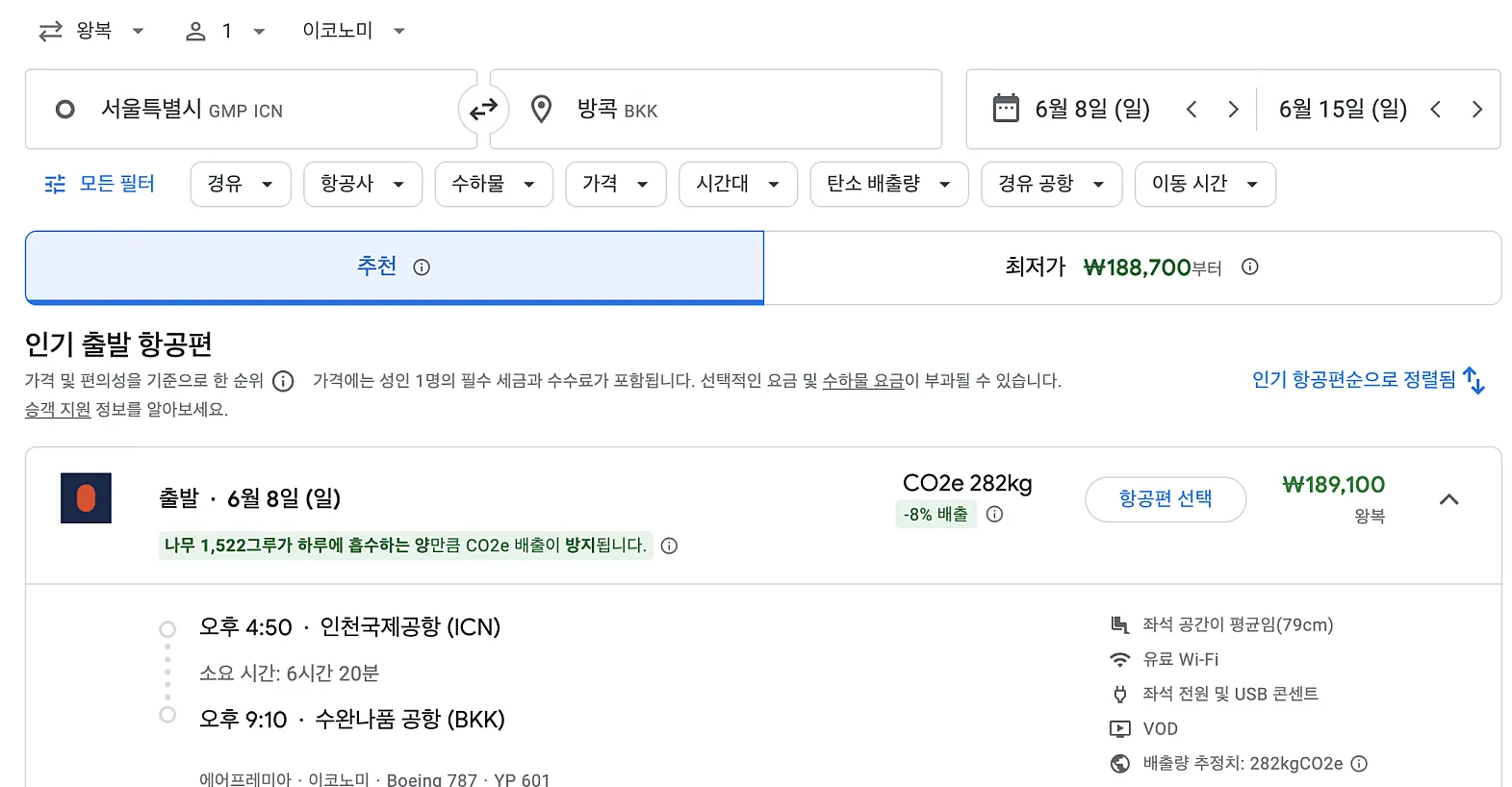The width and height of the screenshot is (1512, 787).
Task: Click the swap origin and destination icon
Action: [483, 110]
